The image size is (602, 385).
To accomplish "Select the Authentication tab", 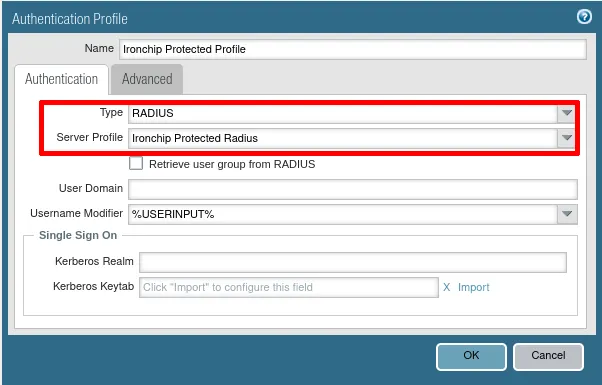I will (61, 79).
